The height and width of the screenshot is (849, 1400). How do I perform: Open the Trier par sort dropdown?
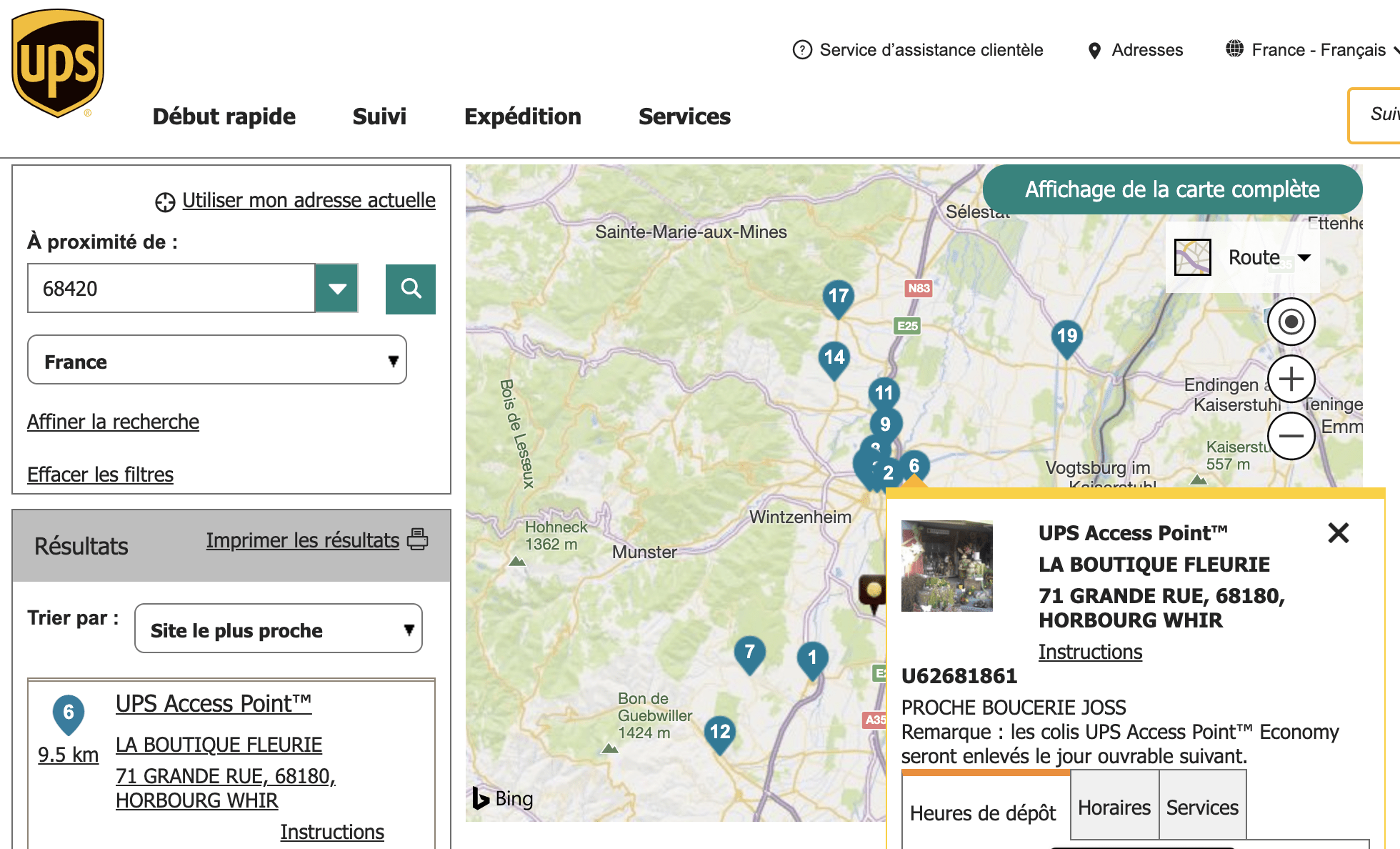[279, 629]
